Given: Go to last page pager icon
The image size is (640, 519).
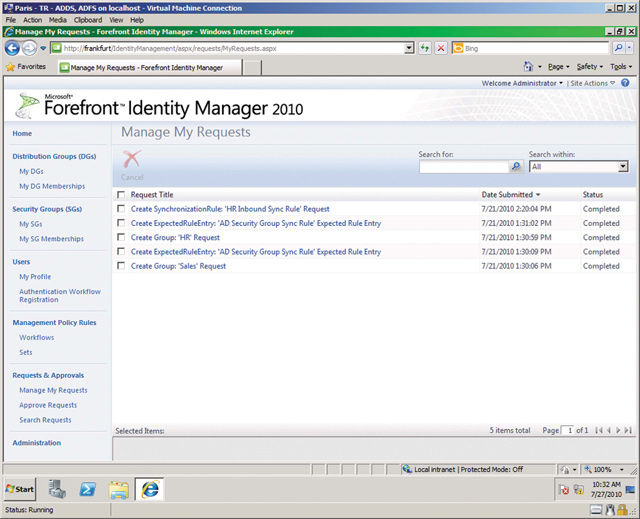Looking at the screenshot, I should 628,430.
